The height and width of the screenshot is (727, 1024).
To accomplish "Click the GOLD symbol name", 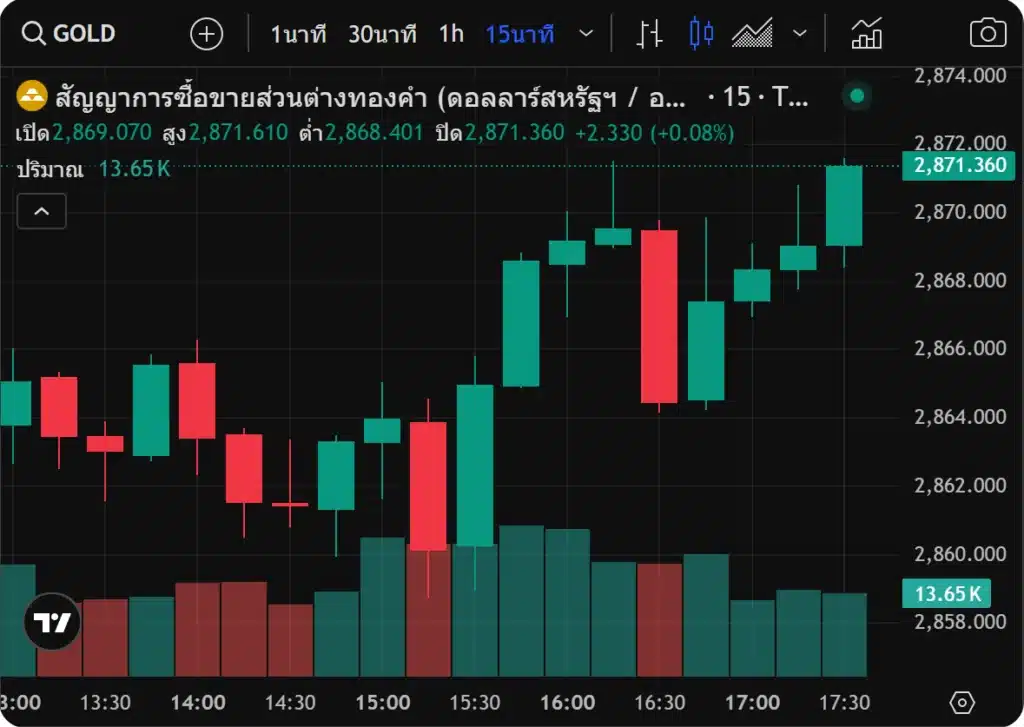I will [84, 34].
